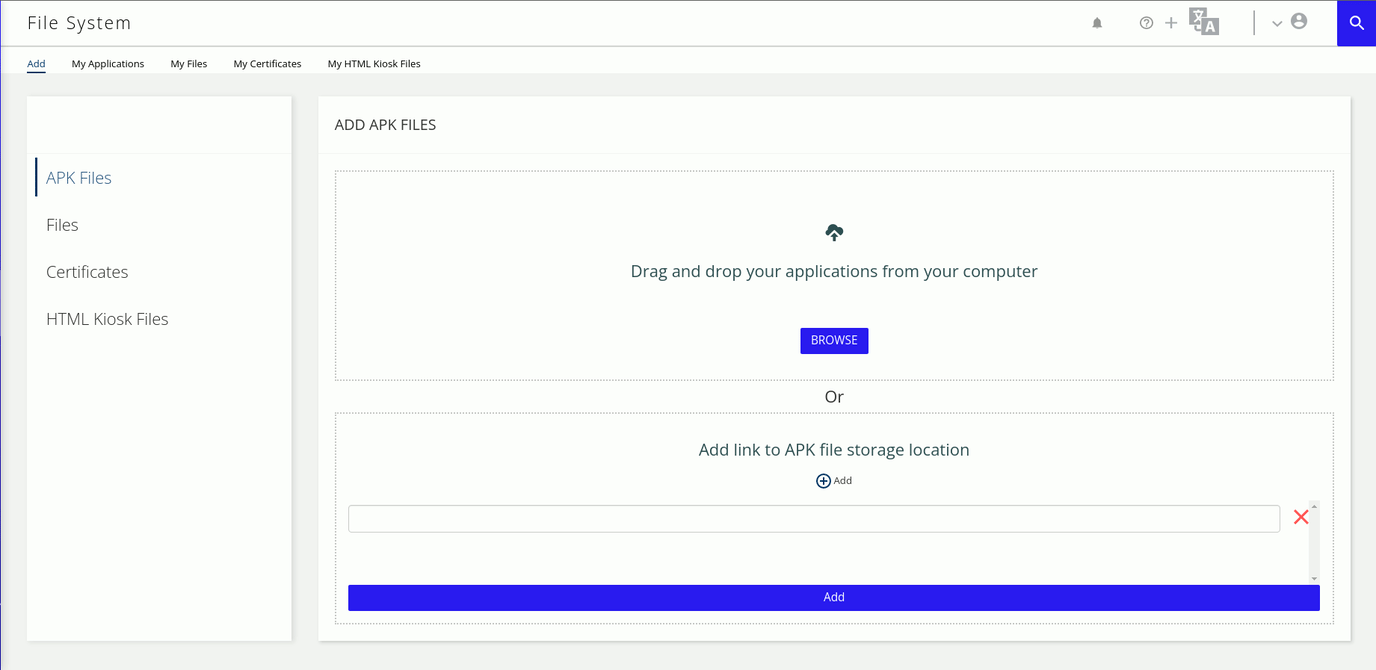
Task: Expand the account dropdown chevron
Action: coord(1277,23)
